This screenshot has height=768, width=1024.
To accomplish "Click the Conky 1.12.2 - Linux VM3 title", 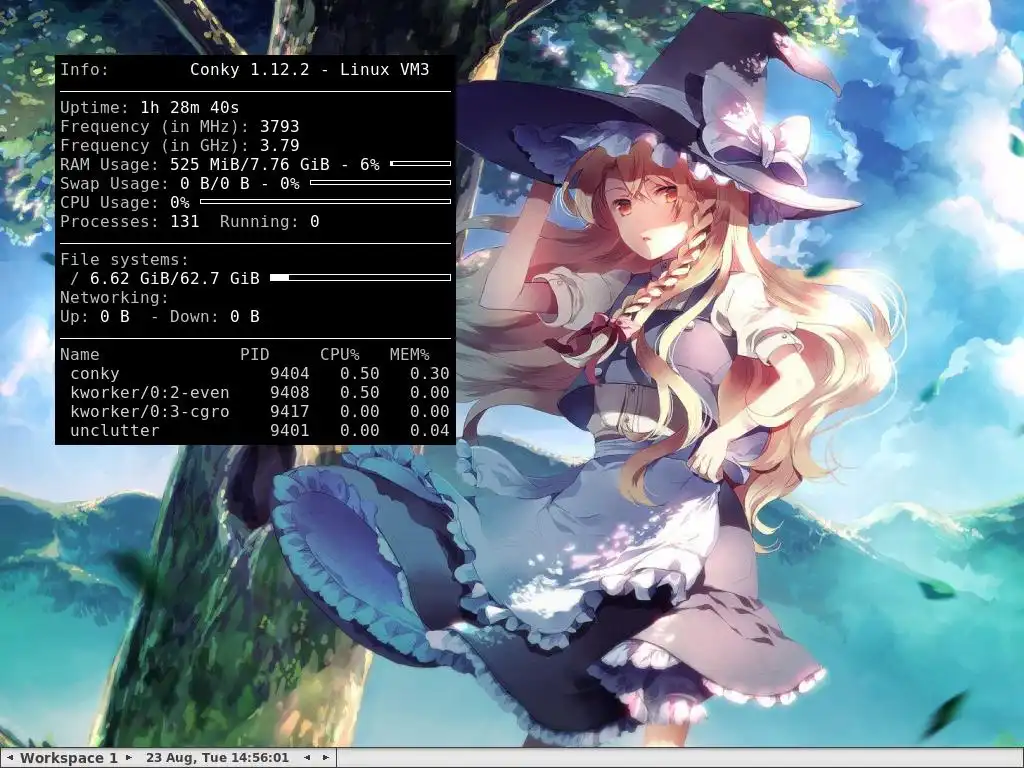I will pyautogui.click(x=310, y=69).
